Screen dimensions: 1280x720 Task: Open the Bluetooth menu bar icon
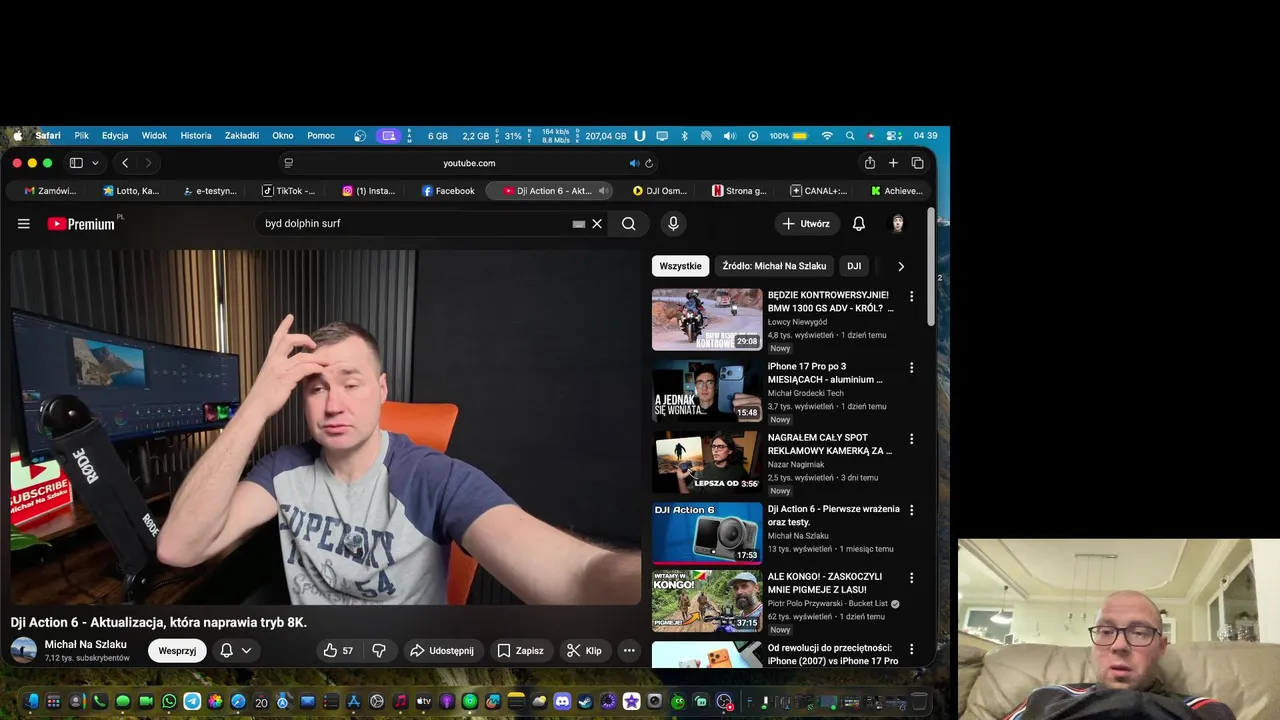pyautogui.click(x=685, y=136)
